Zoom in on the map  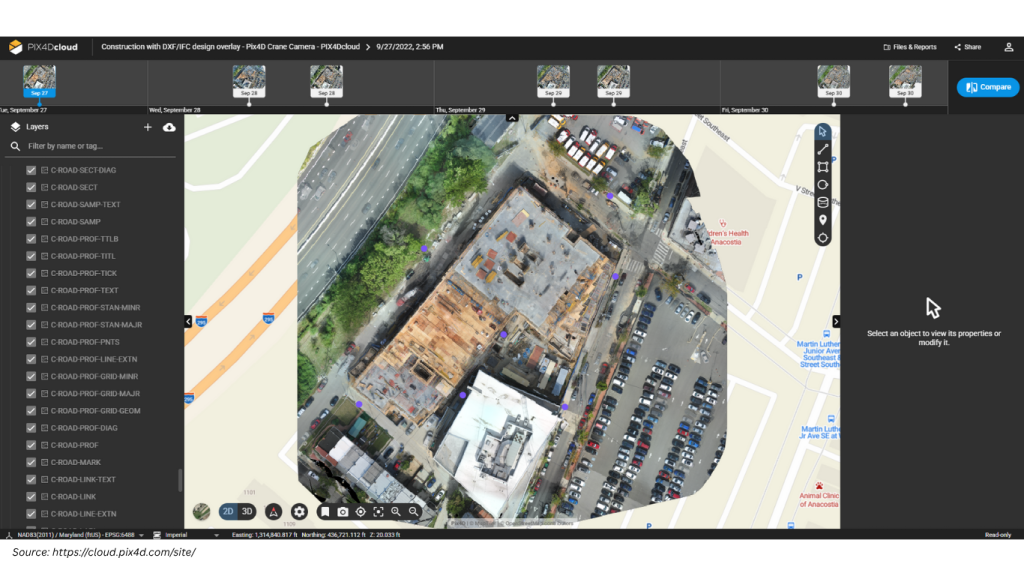[396, 512]
